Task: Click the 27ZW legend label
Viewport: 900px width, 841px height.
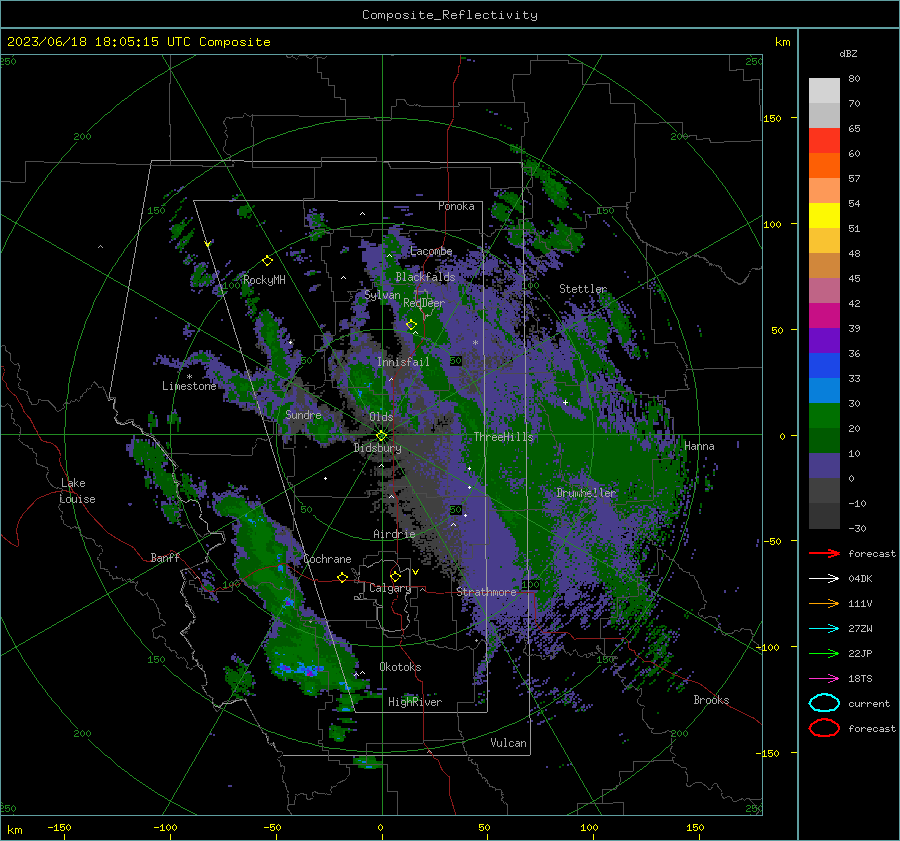Action: pos(860,629)
